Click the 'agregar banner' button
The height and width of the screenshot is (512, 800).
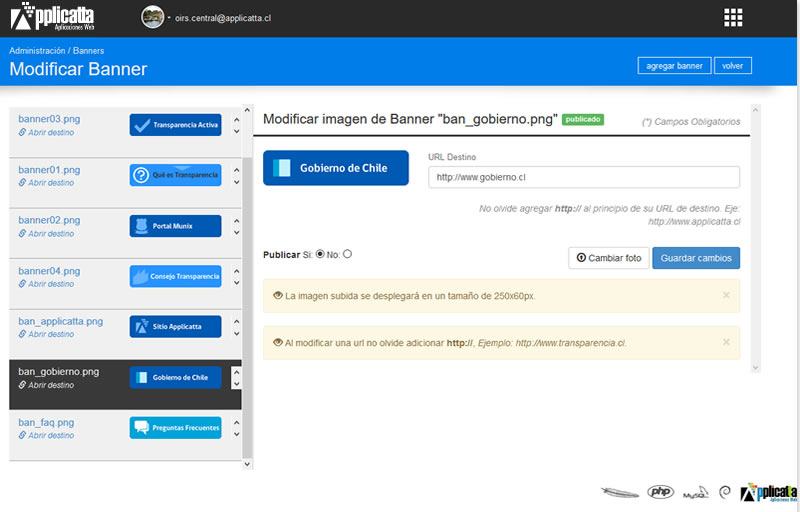pos(673,65)
